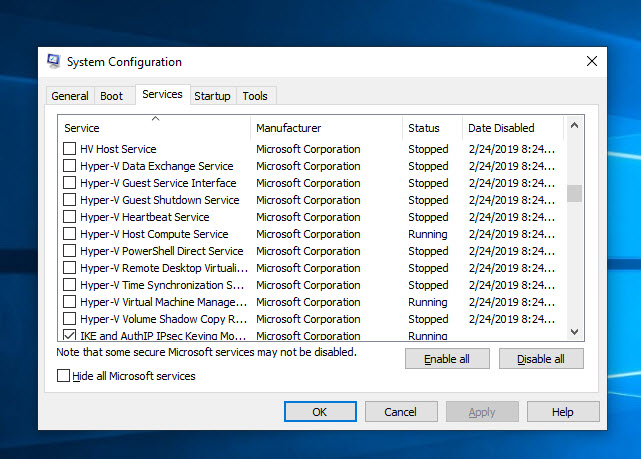Switch to the Boot tab
Screen dimensions: 641x459
point(112,96)
